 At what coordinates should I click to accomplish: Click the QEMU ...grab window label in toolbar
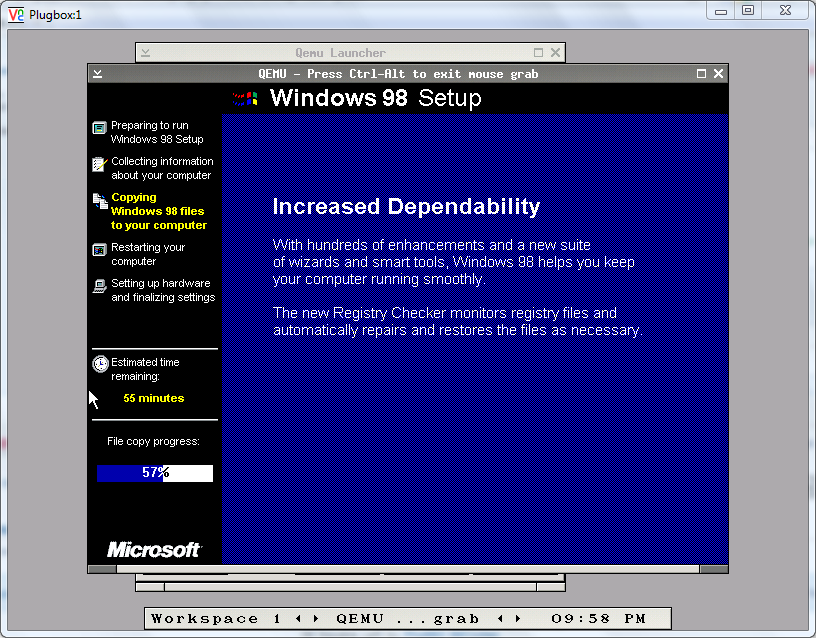click(x=407, y=619)
